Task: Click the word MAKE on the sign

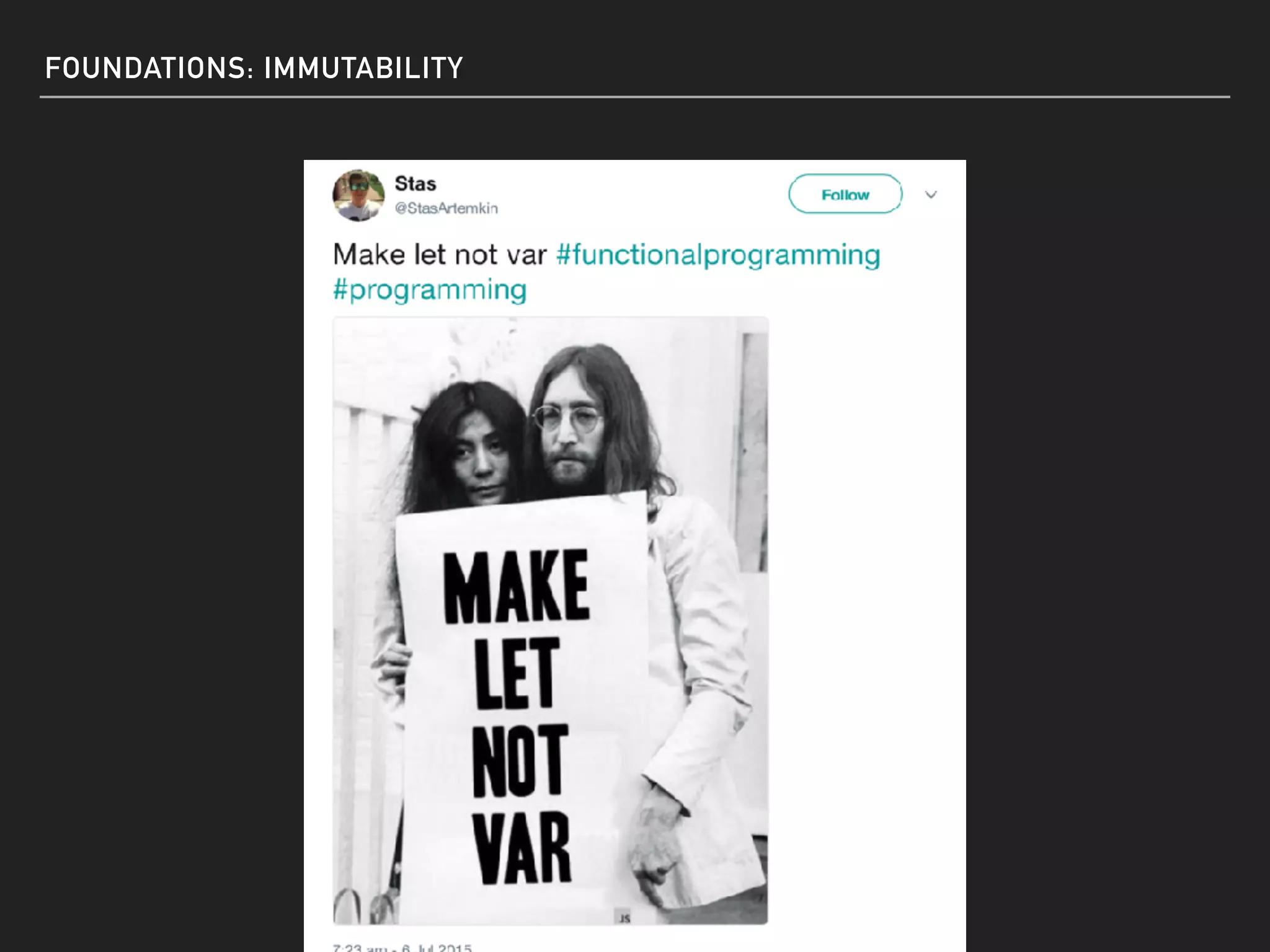Action: click(x=516, y=586)
